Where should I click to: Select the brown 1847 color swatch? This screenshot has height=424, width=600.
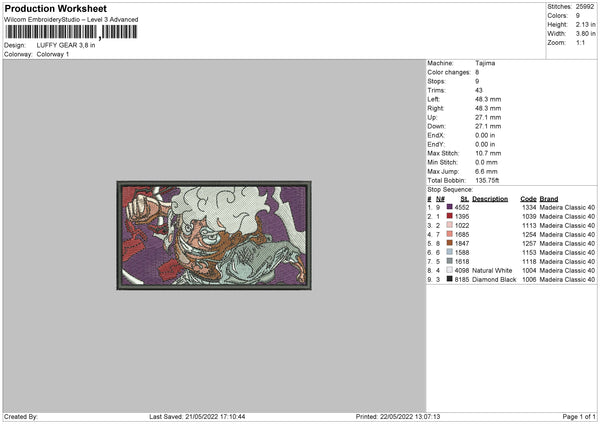tap(450, 243)
